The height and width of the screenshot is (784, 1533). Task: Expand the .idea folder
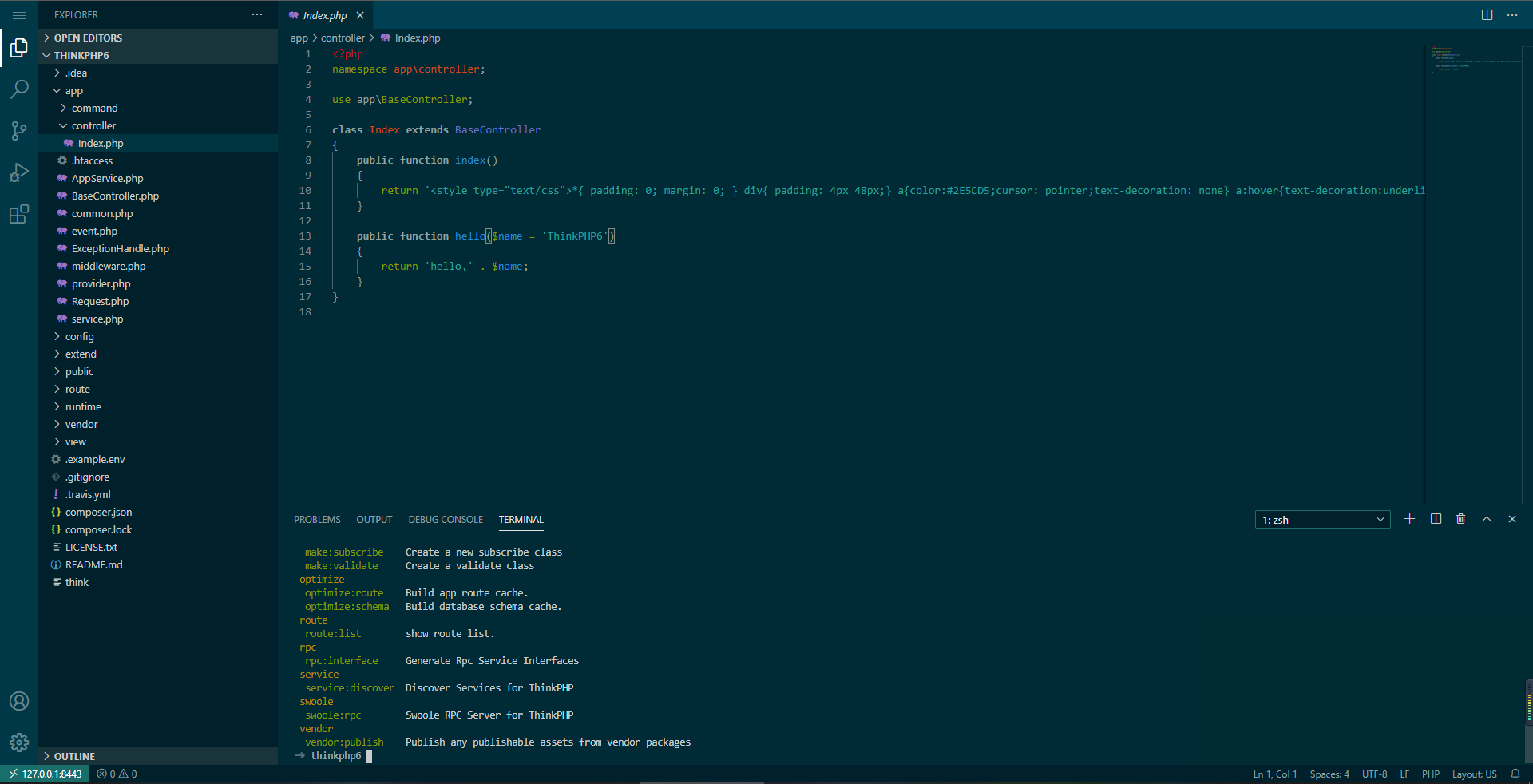point(158,73)
